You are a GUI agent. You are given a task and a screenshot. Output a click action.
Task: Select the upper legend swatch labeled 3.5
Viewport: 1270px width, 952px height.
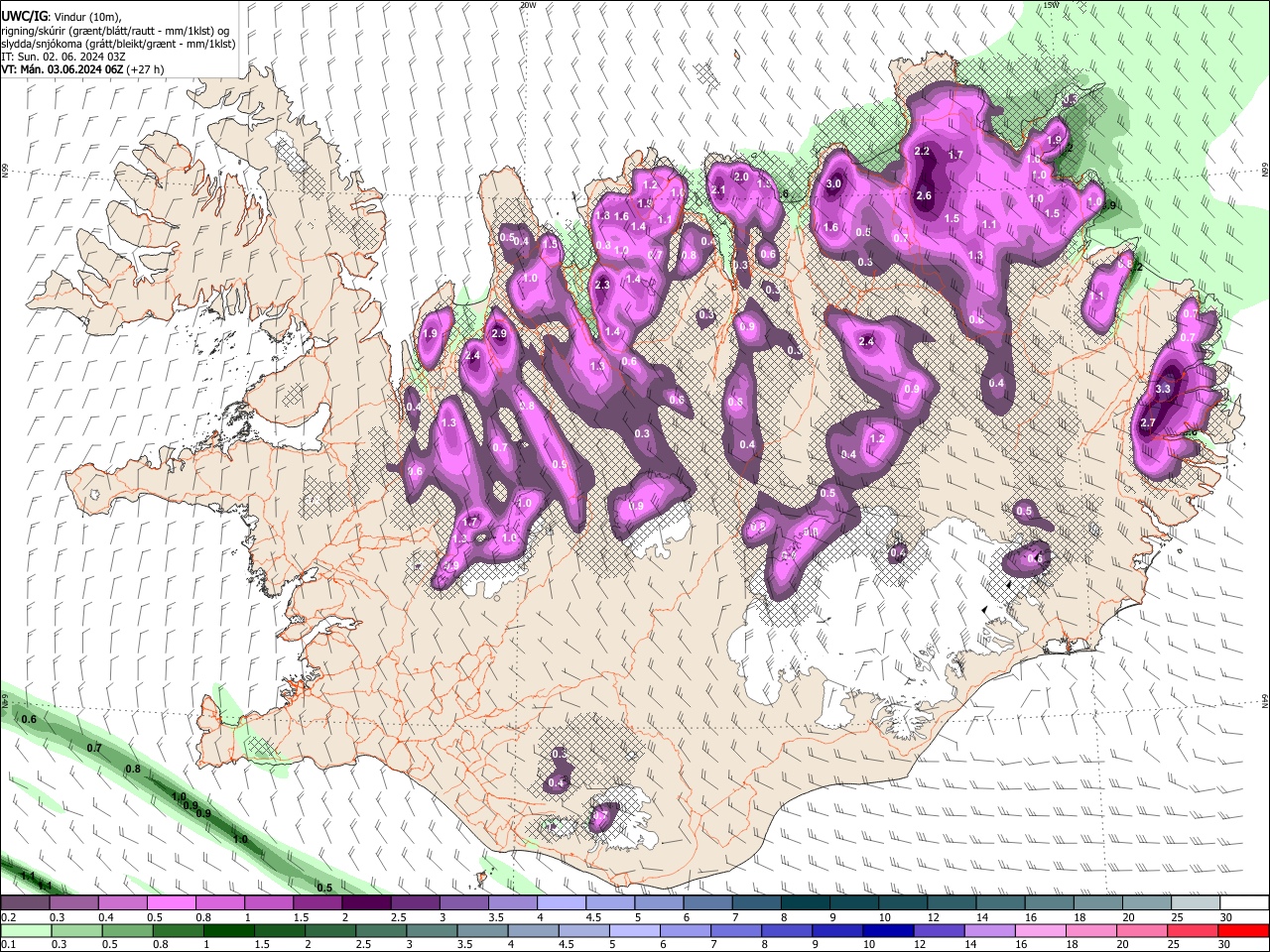(513, 903)
